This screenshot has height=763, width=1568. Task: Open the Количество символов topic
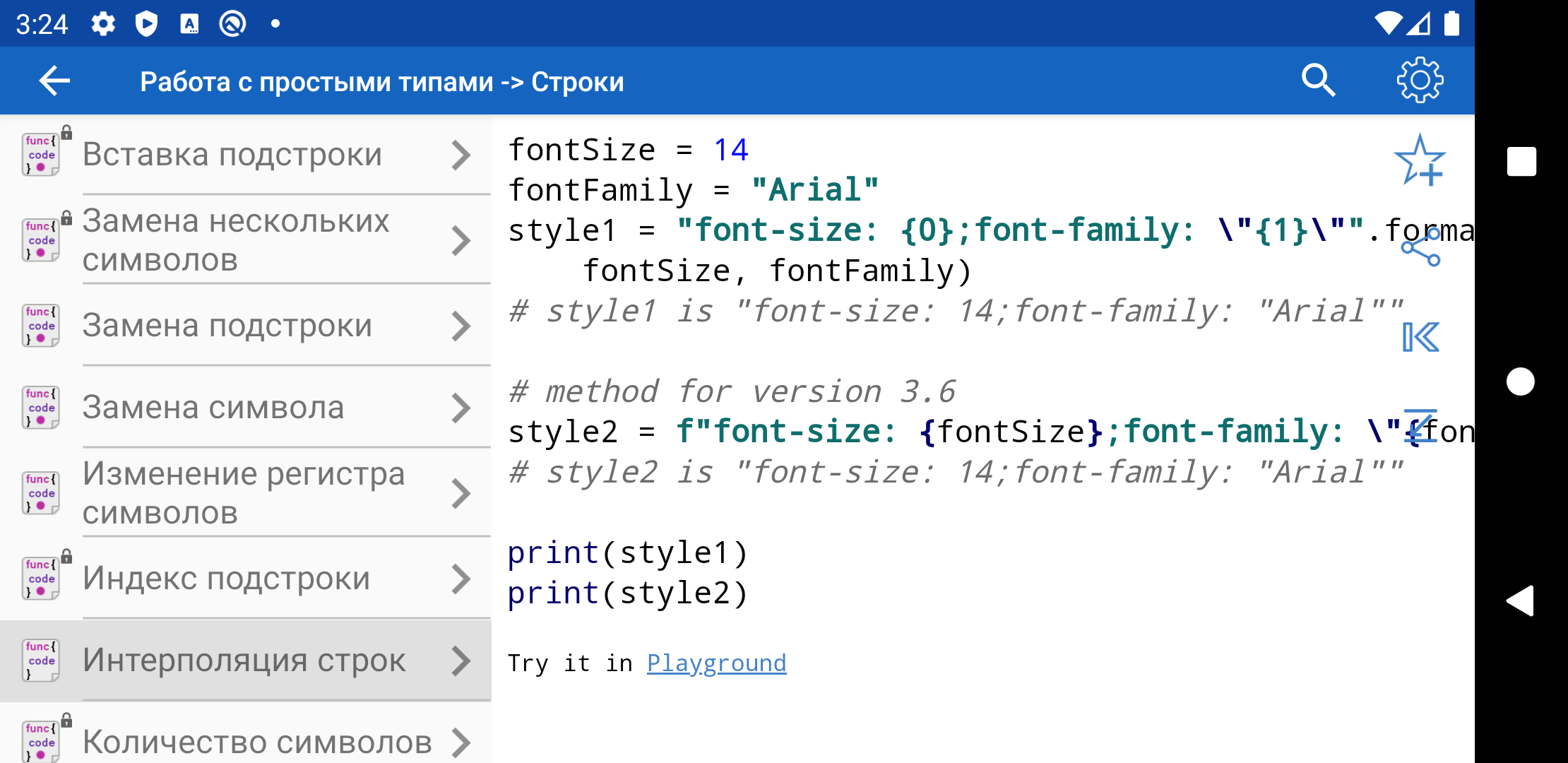point(246,733)
